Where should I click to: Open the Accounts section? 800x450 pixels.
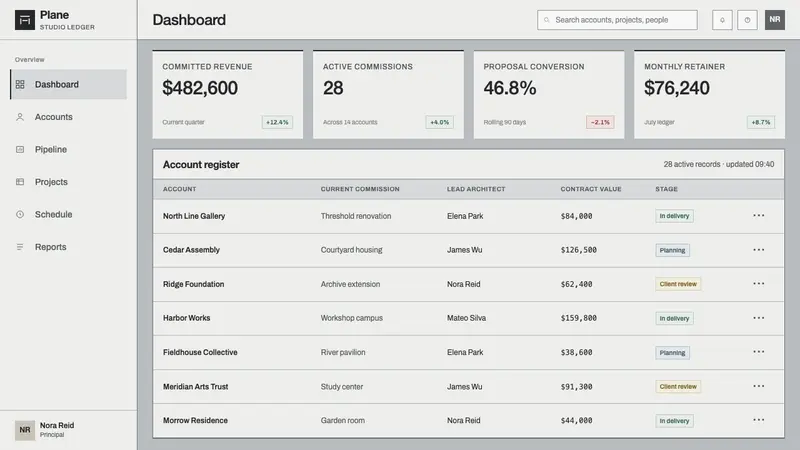pos(68,117)
